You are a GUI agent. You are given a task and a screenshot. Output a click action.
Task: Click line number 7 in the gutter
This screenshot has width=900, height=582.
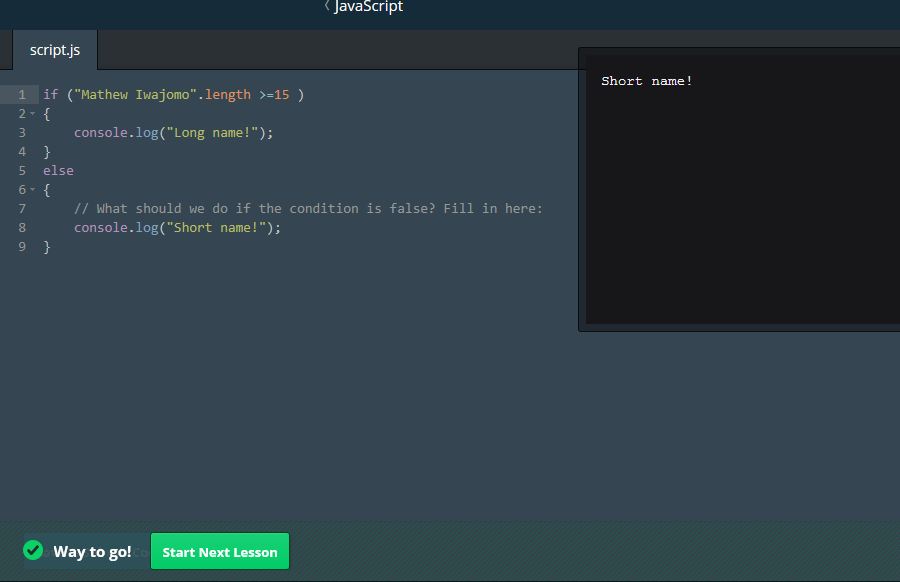(22, 208)
